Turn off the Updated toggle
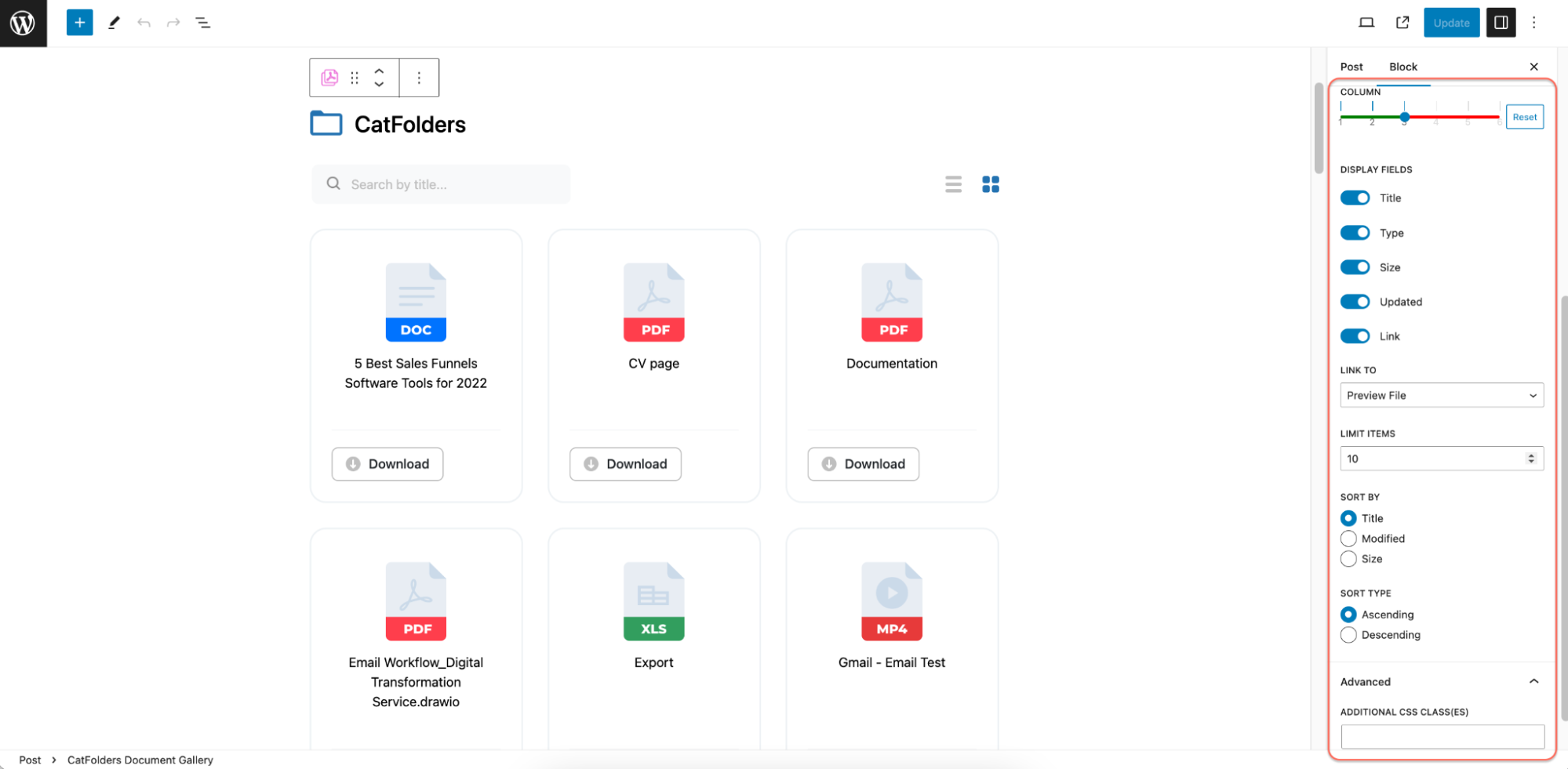This screenshot has height=769, width=1568. pyautogui.click(x=1355, y=301)
